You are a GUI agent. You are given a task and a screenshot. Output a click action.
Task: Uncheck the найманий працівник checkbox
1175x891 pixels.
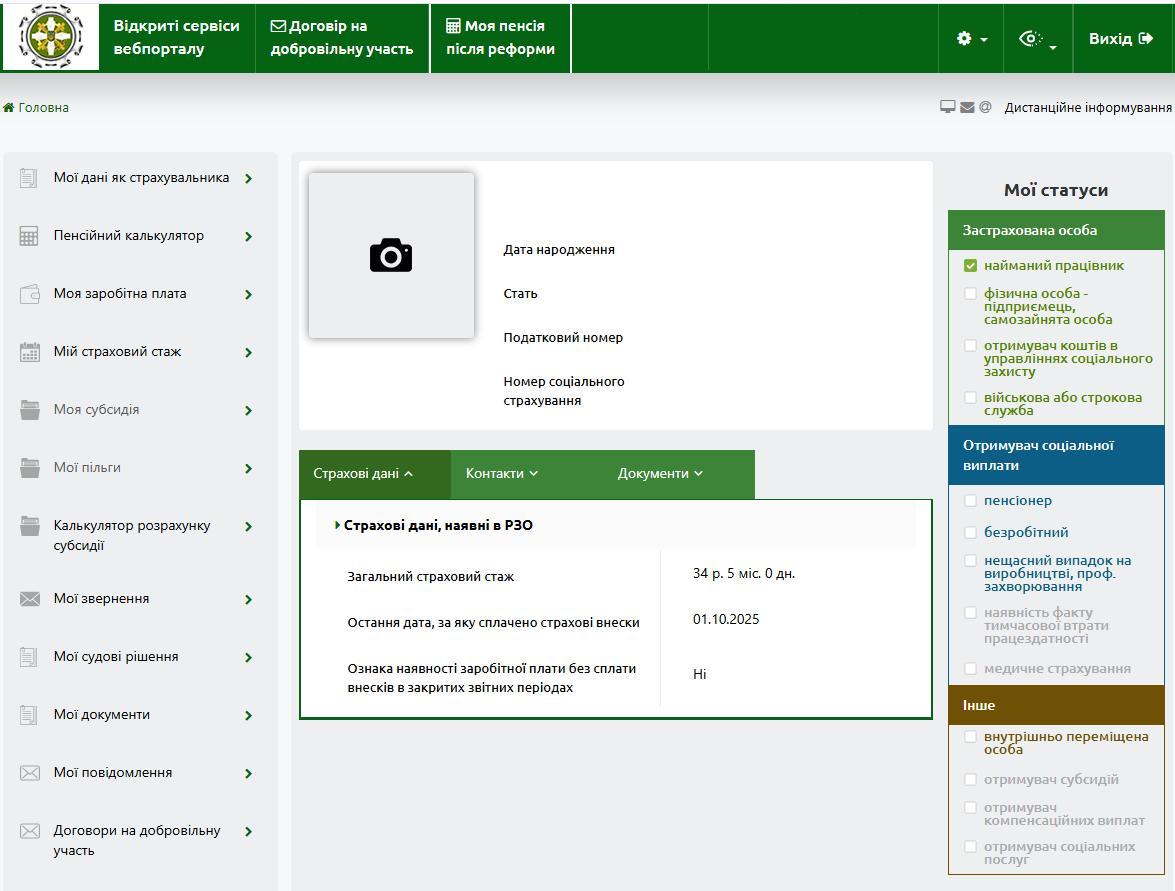pyautogui.click(x=970, y=266)
